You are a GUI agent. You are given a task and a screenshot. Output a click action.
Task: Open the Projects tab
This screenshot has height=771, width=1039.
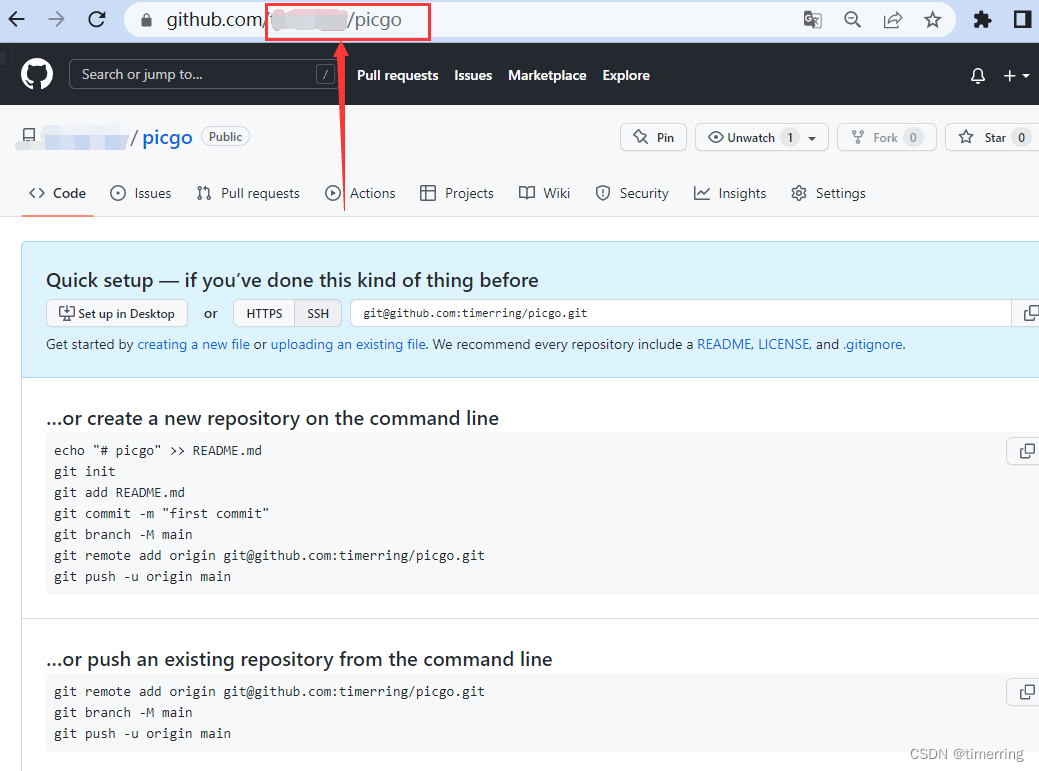click(x=457, y=193)
